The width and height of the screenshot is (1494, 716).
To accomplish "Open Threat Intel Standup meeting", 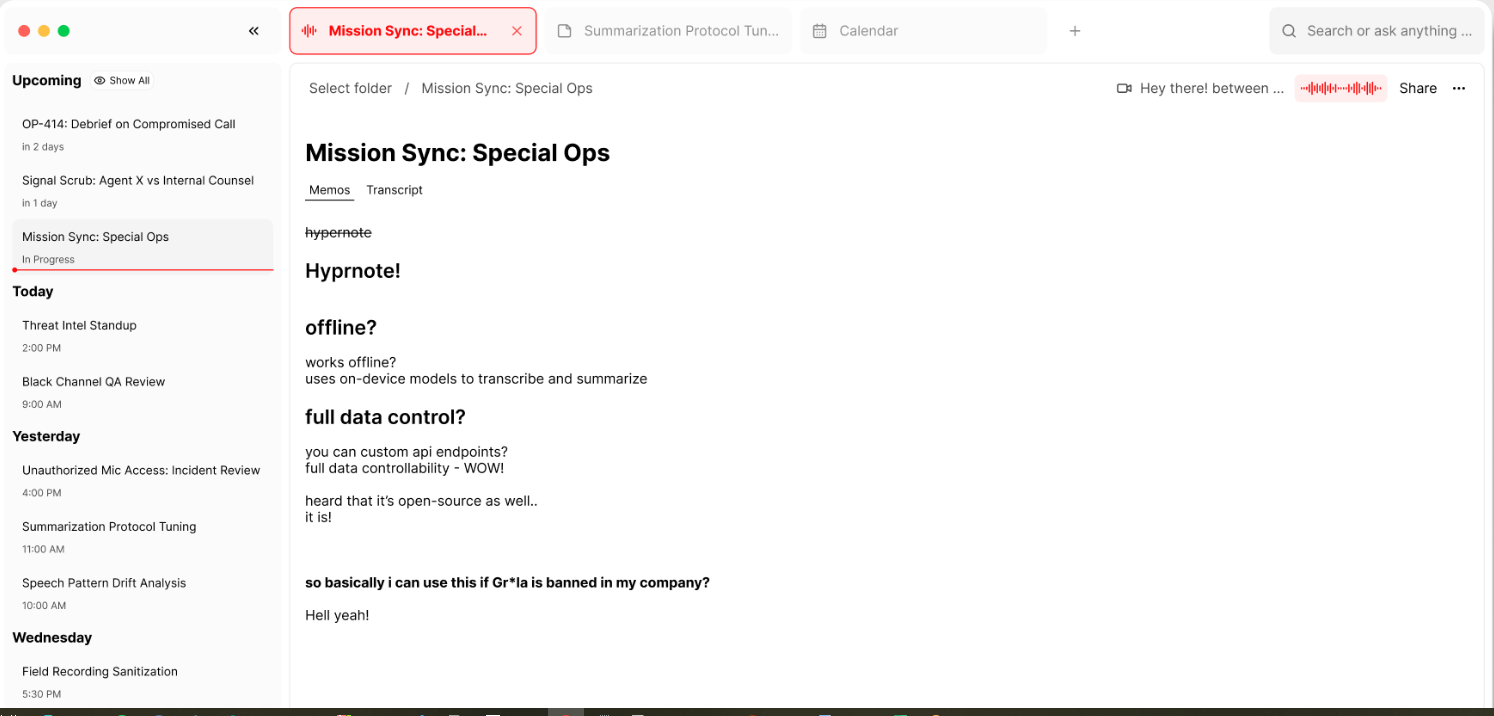I will [79, 325].
